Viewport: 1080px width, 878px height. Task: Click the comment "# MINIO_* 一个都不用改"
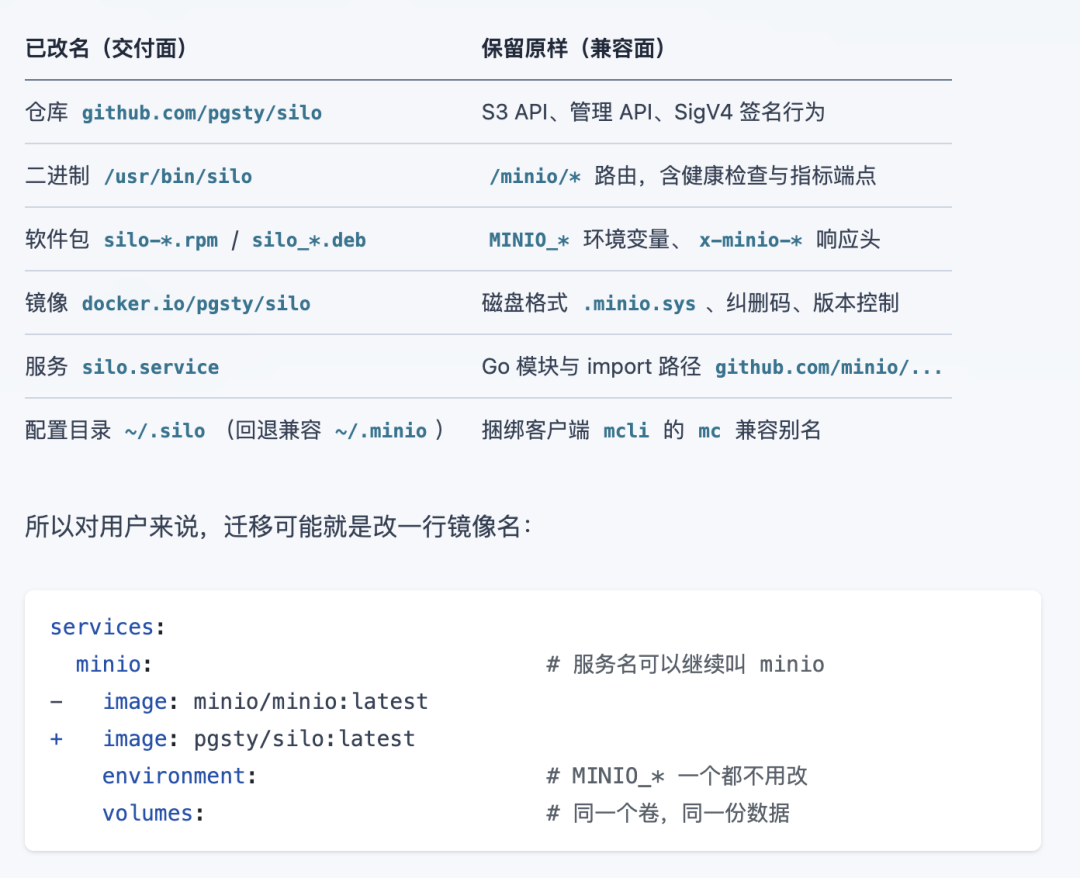[676, 776]
